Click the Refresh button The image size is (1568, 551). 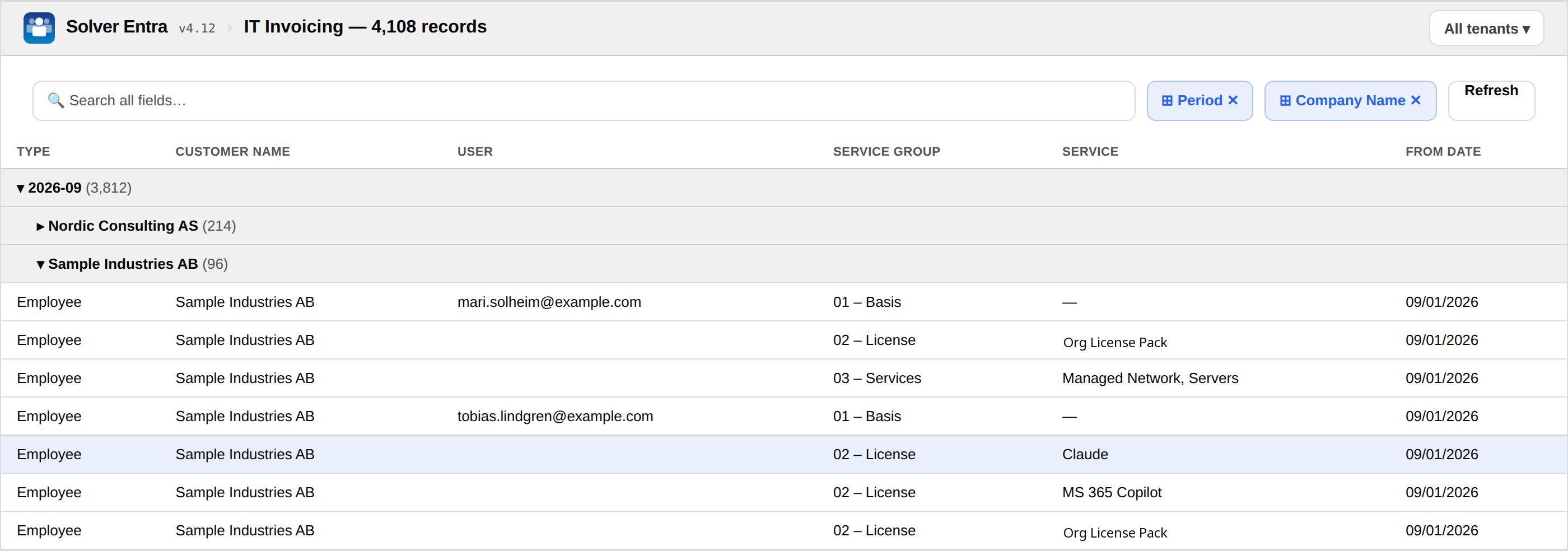point(1491,100)
